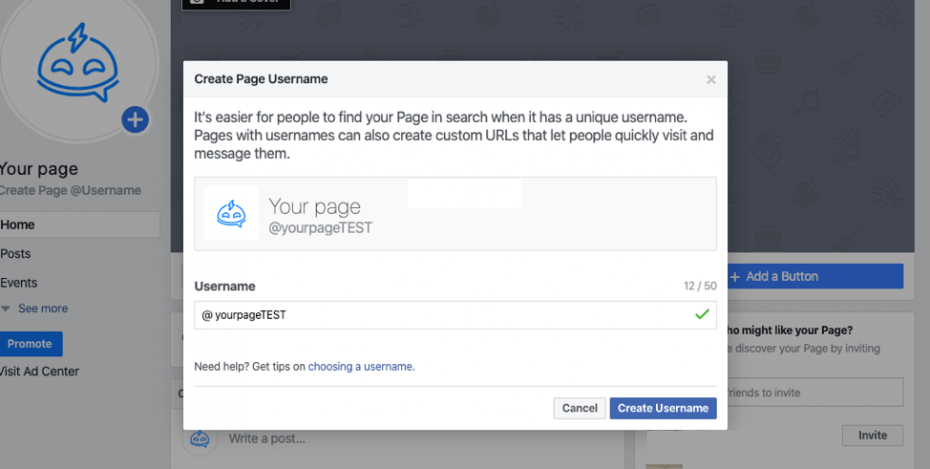Click the Your page title in sidebar
The width and height of the screenshot is (930, 469).
[x=39, y=169]
